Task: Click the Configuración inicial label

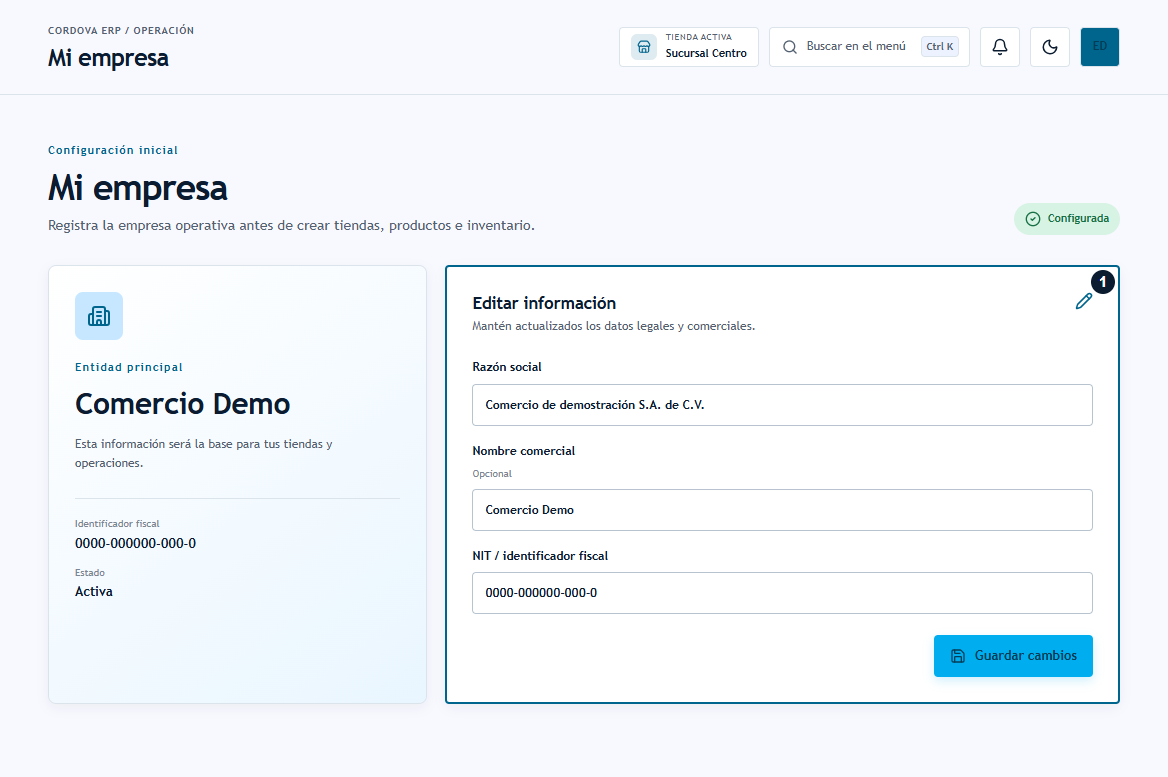Action: coord(112,150)
